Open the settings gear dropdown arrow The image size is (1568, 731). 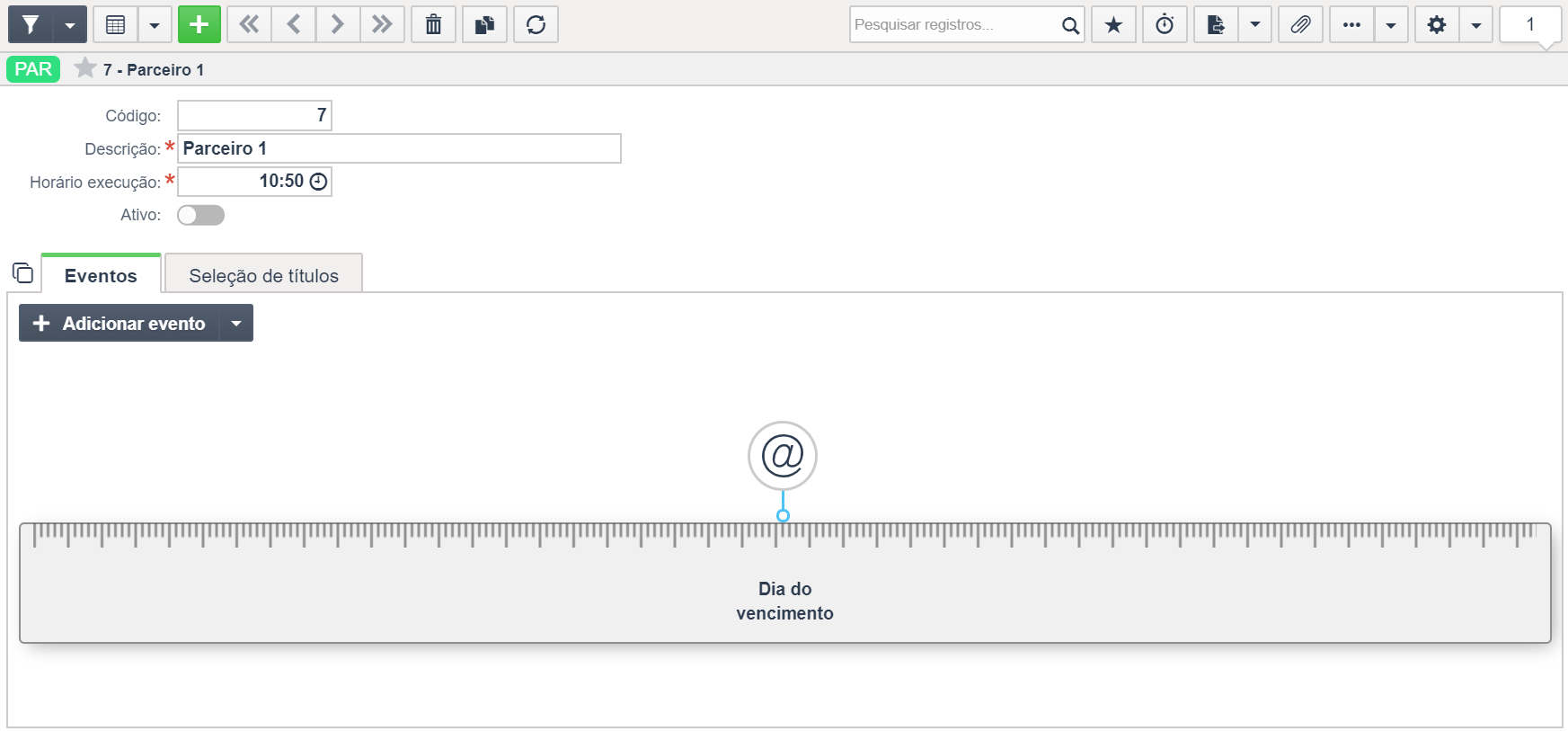coord(1475,24)
